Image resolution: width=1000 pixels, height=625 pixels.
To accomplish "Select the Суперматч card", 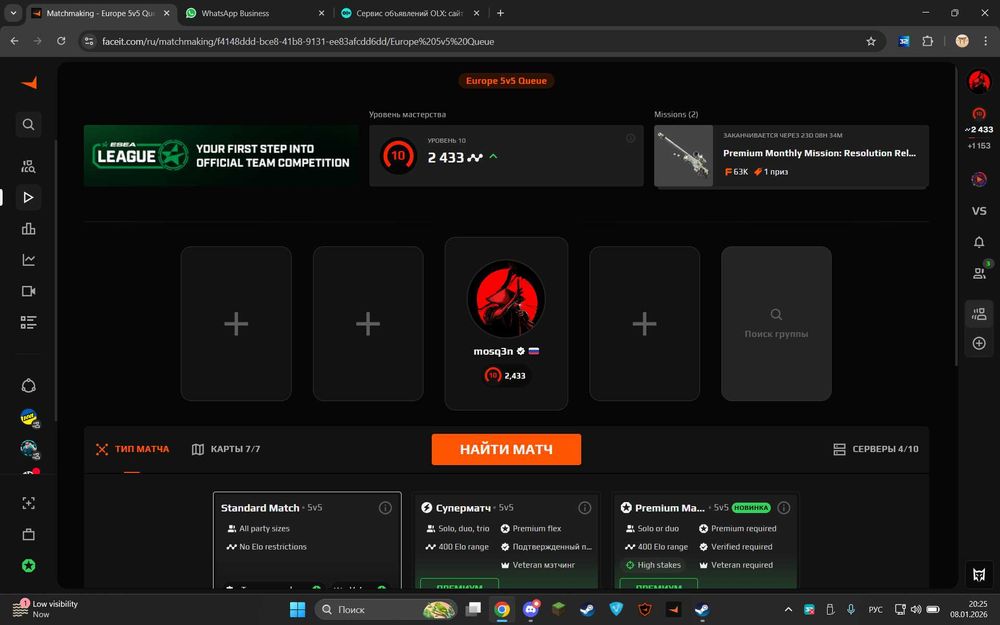I will click(x=506, y=540).
